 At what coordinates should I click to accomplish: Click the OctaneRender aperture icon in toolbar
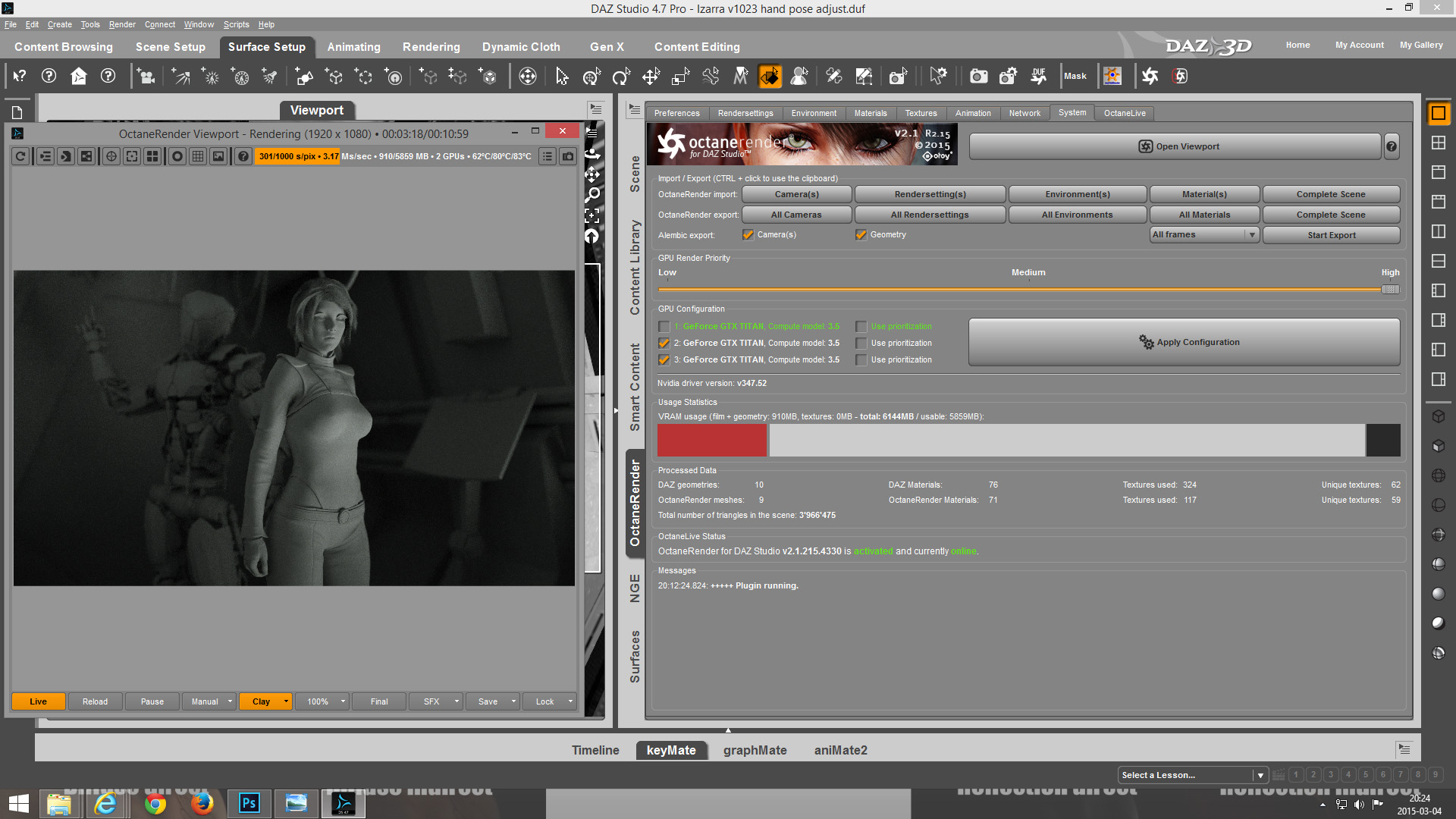(1150, 76)
